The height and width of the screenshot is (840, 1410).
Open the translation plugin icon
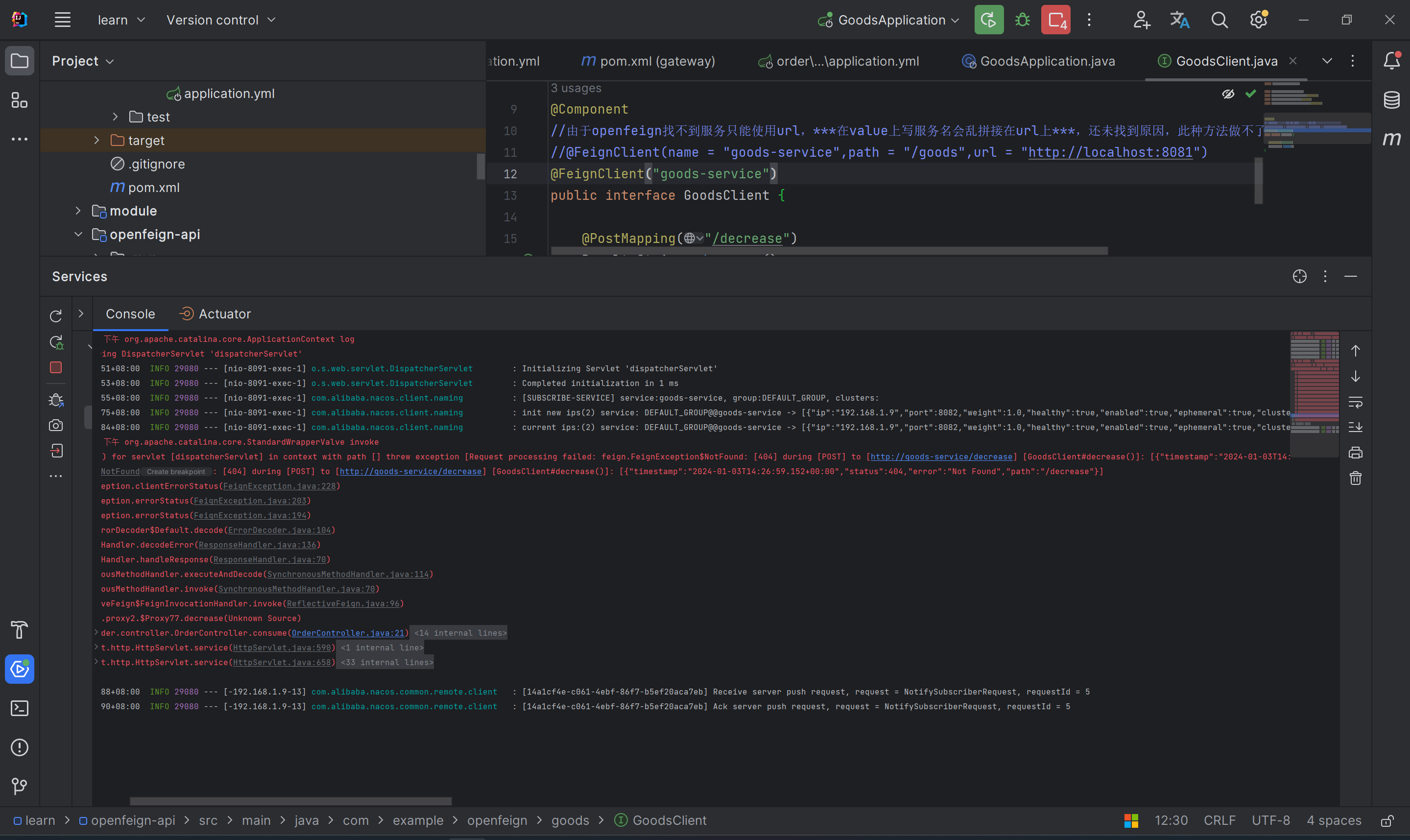click(x=1180, y=20)
